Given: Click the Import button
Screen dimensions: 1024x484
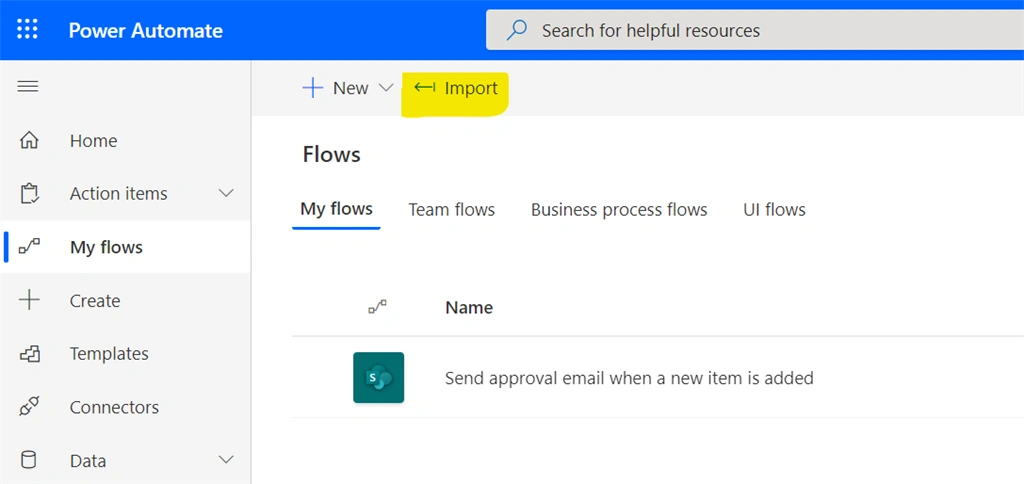Looking at the screenshot, I should [x=456, y=88].
